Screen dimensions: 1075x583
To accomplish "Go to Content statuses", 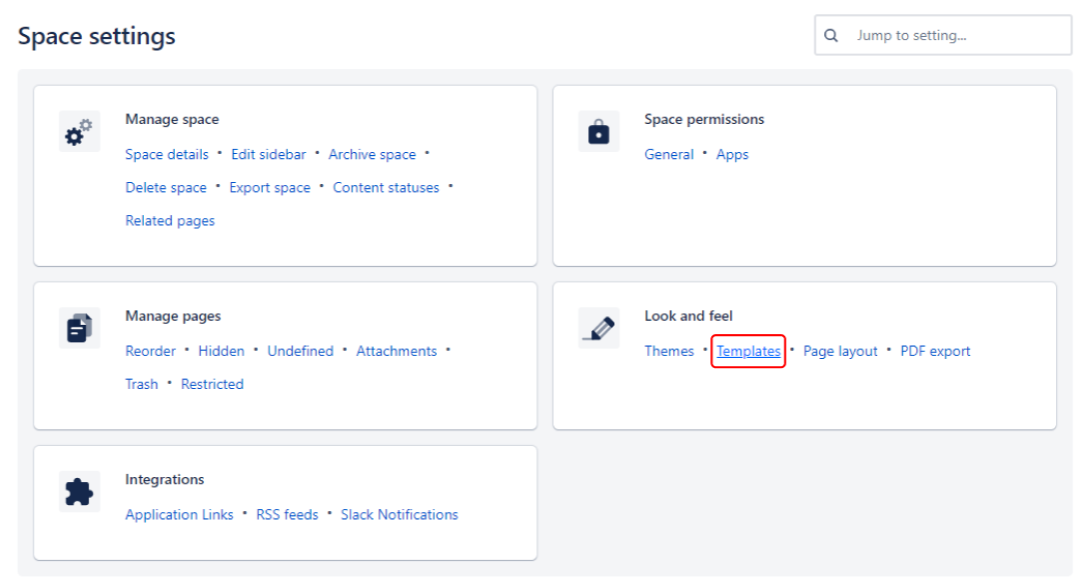I will pyautogui.click(x=386, y=188).
